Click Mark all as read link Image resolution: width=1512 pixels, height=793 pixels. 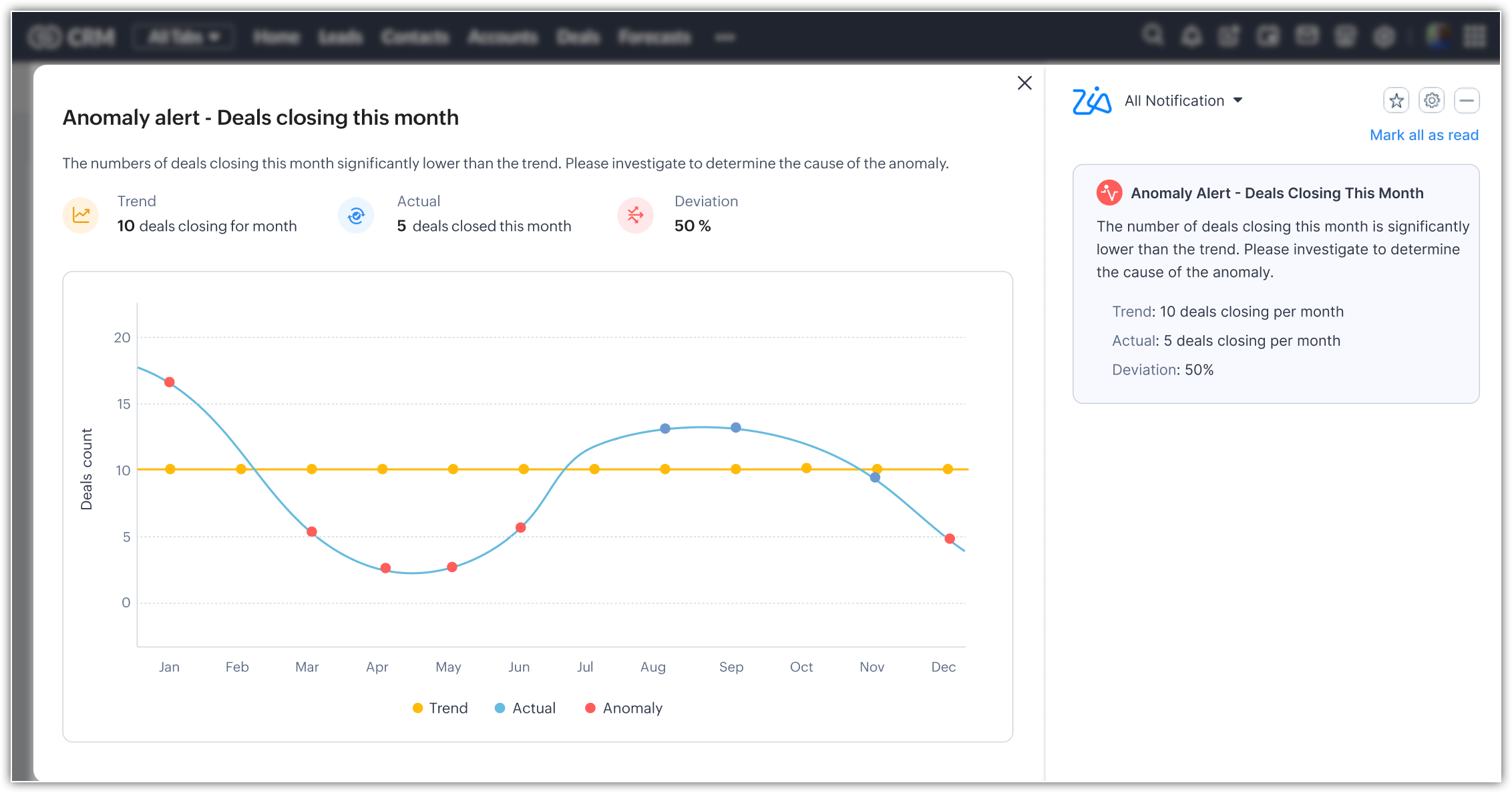tap(1424, 135)
